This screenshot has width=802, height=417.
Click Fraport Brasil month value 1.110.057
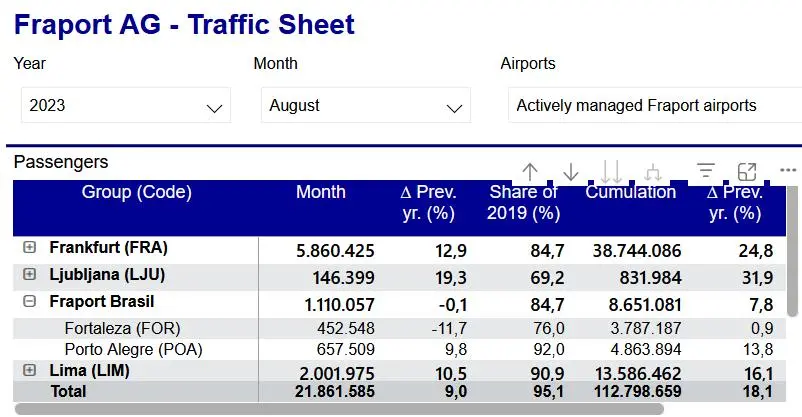point(339,305)
